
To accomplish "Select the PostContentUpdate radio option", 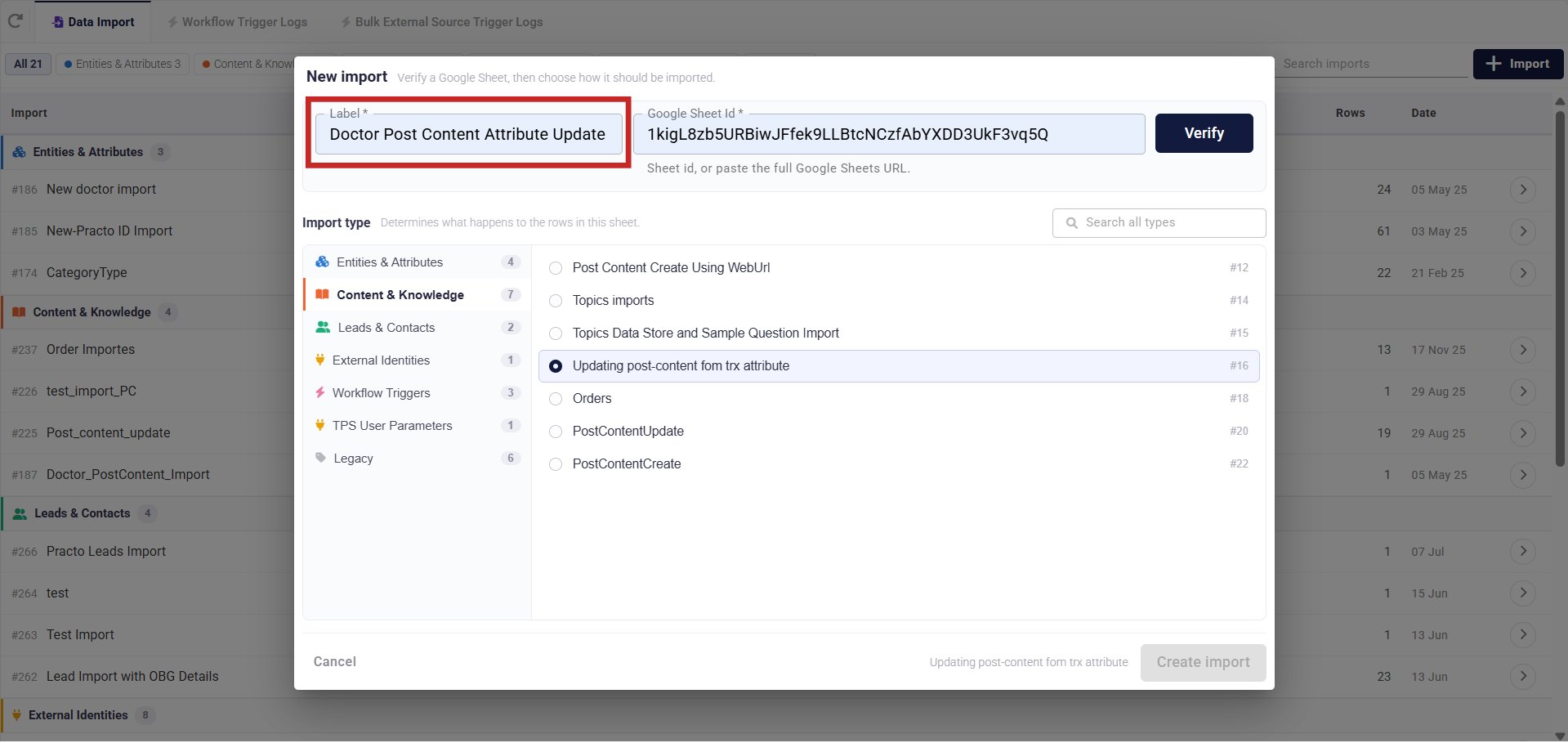I will [556, 432].
